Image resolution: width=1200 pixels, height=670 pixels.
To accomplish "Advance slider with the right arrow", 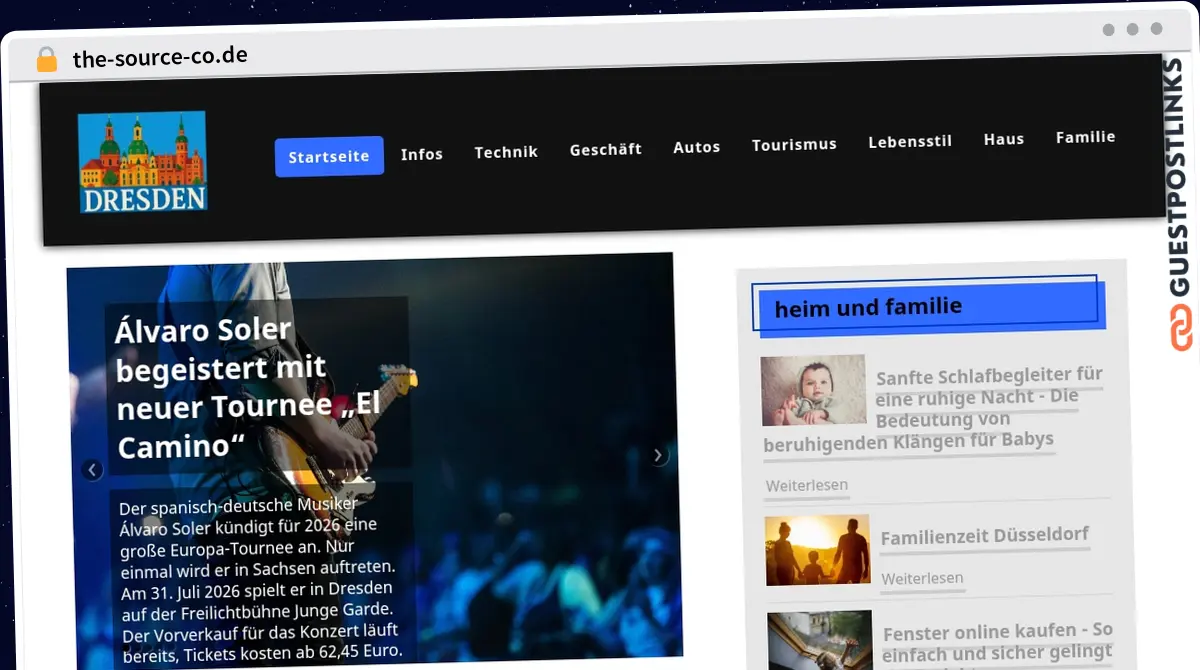I will tap(657, 455).
